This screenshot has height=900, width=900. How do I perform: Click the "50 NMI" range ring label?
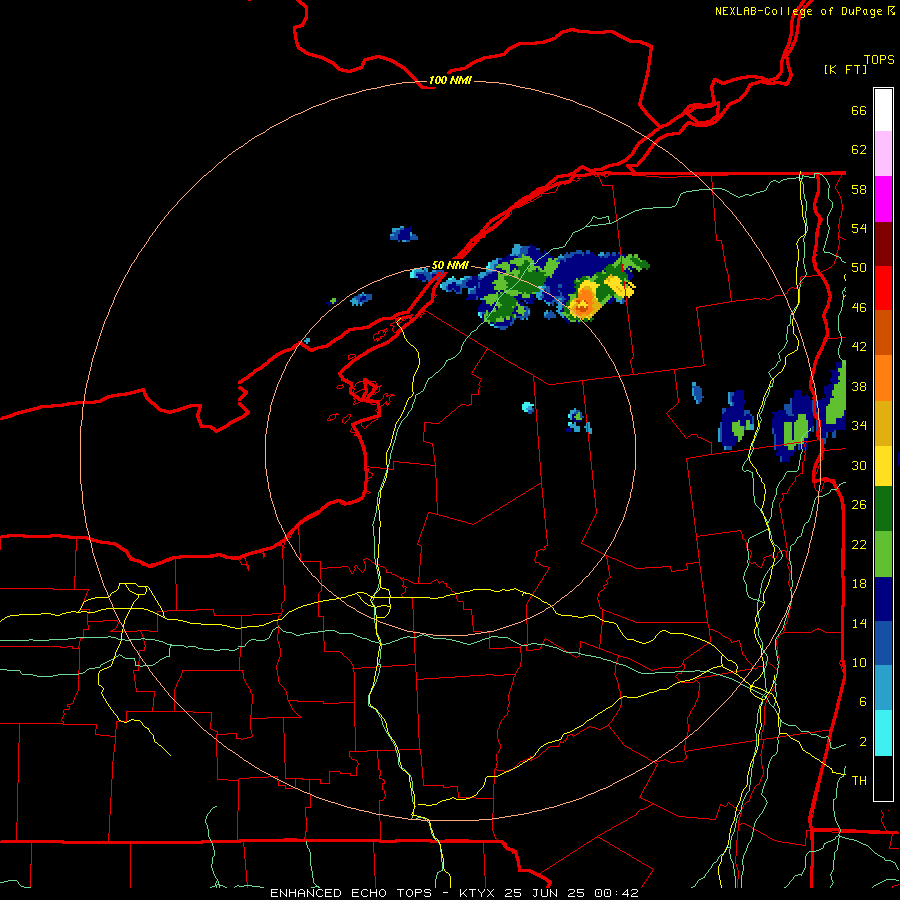(x=450, y=265)
